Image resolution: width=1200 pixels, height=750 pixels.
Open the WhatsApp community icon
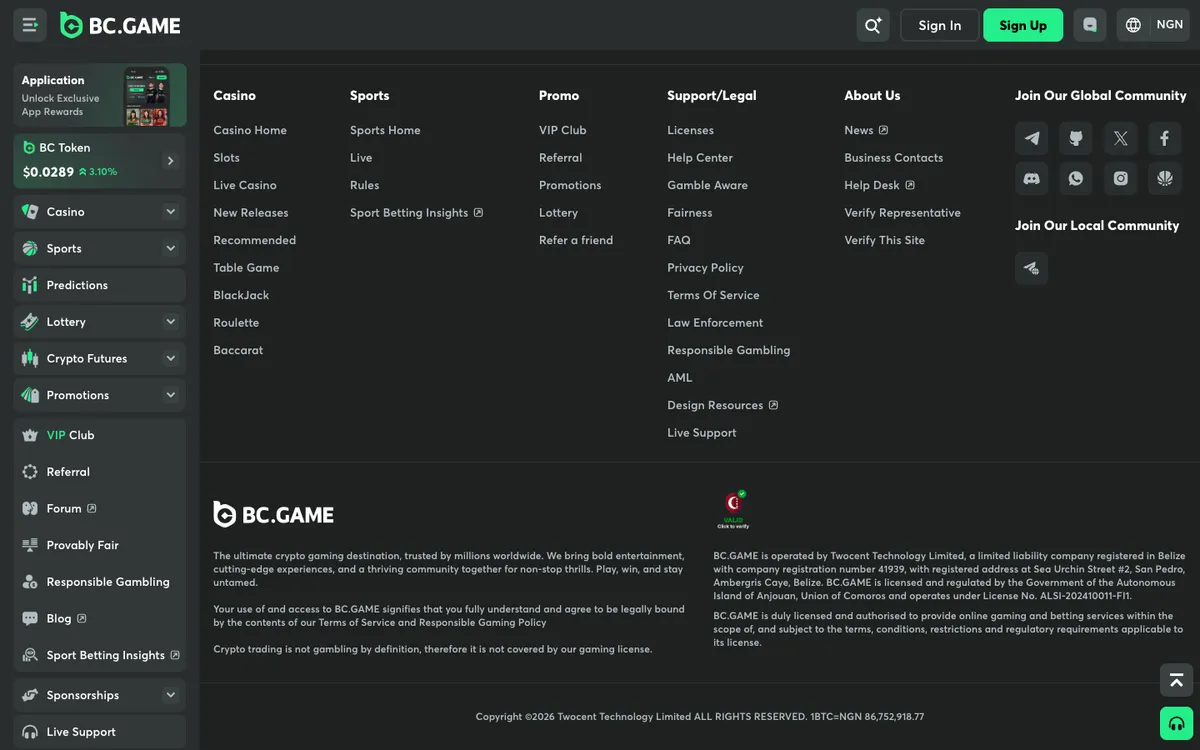1076,178
